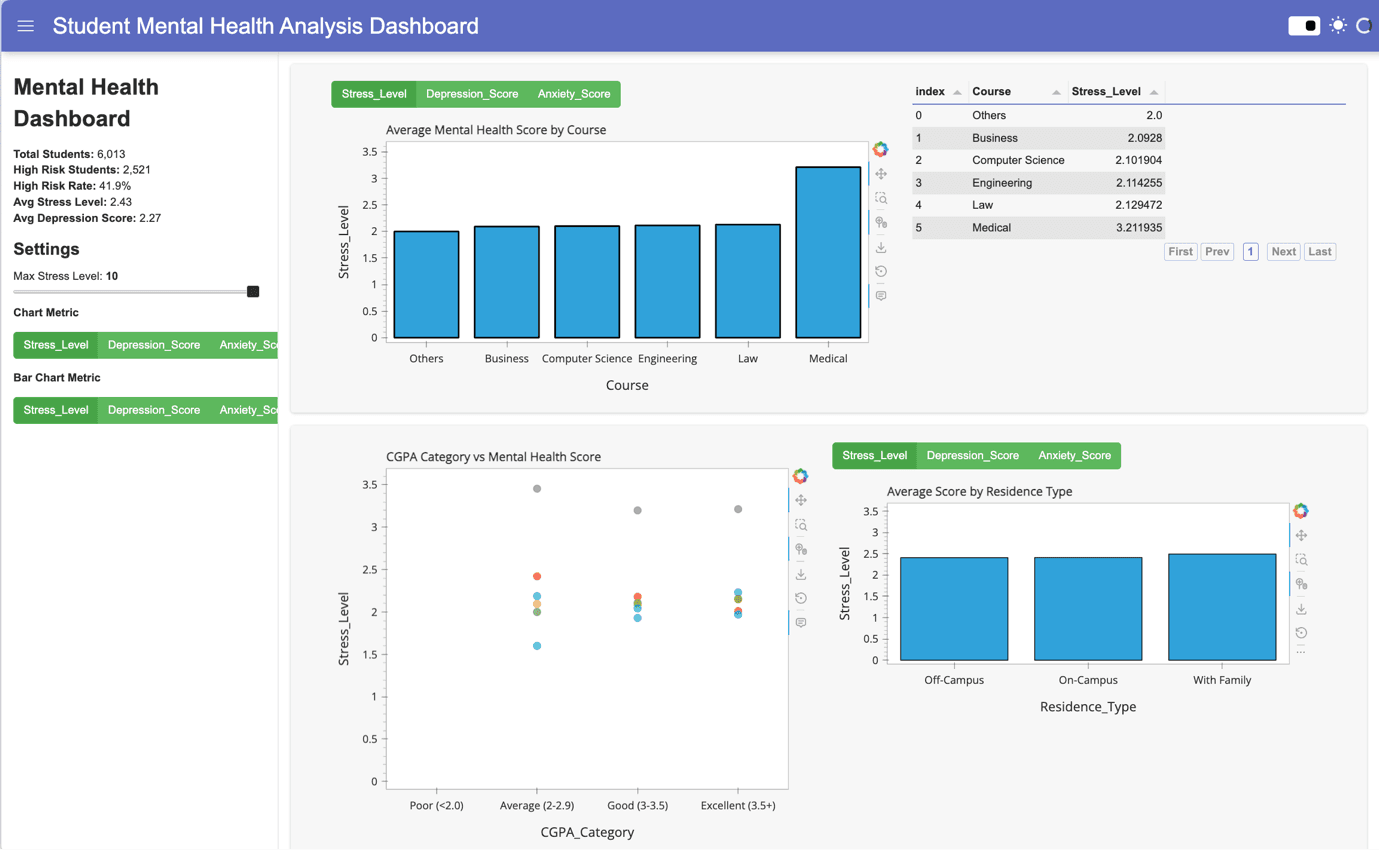Screen dimensions: 1384x852
Task: Enable Wheel Zoom on the CGPA scatter plot
Action: 804,550
